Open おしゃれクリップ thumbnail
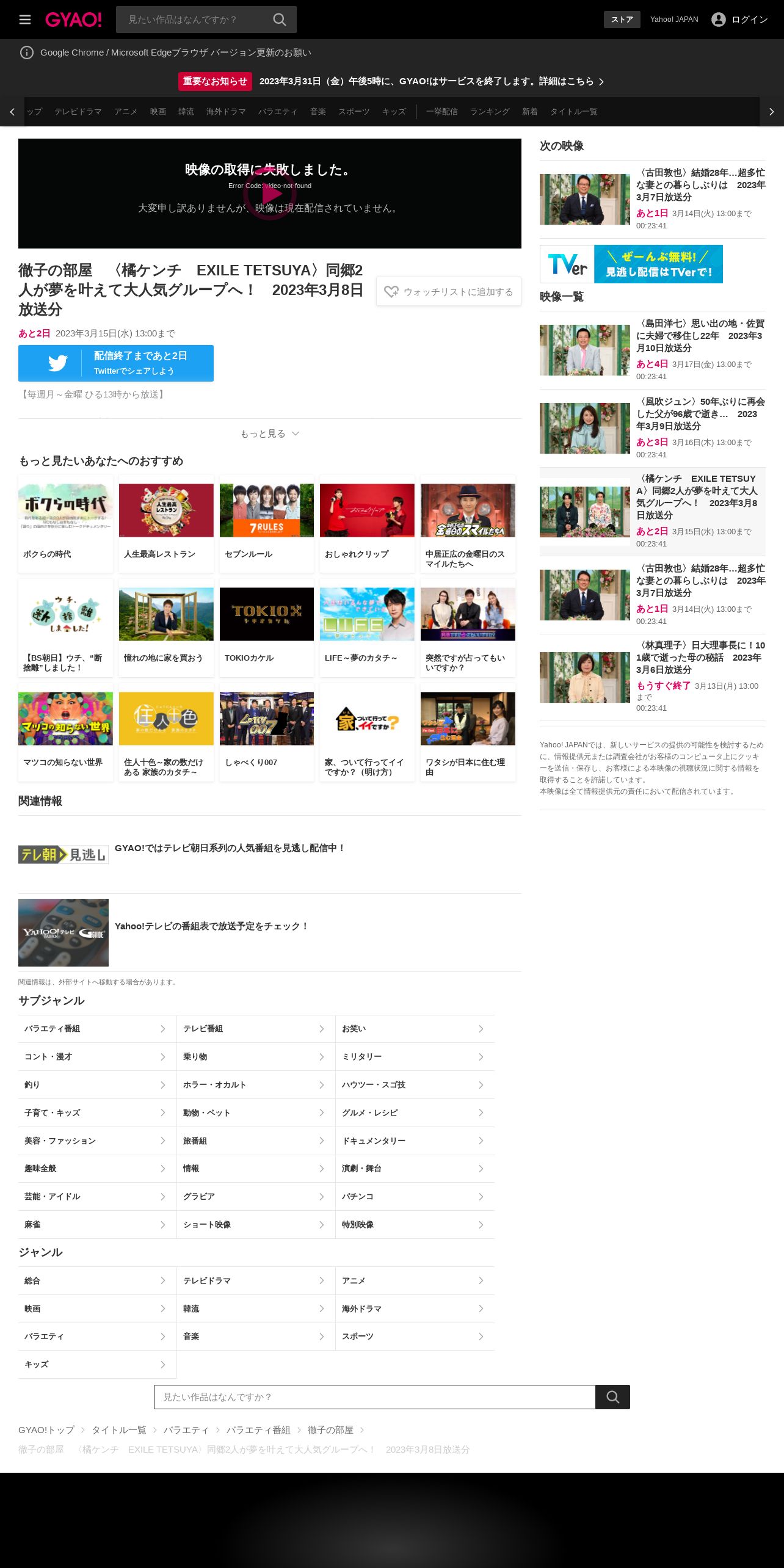 (x=367, y=510)
